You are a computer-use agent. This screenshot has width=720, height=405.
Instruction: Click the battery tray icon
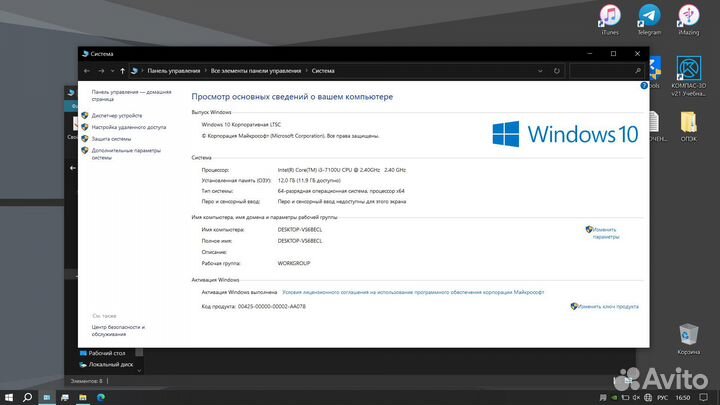point(625,398)
